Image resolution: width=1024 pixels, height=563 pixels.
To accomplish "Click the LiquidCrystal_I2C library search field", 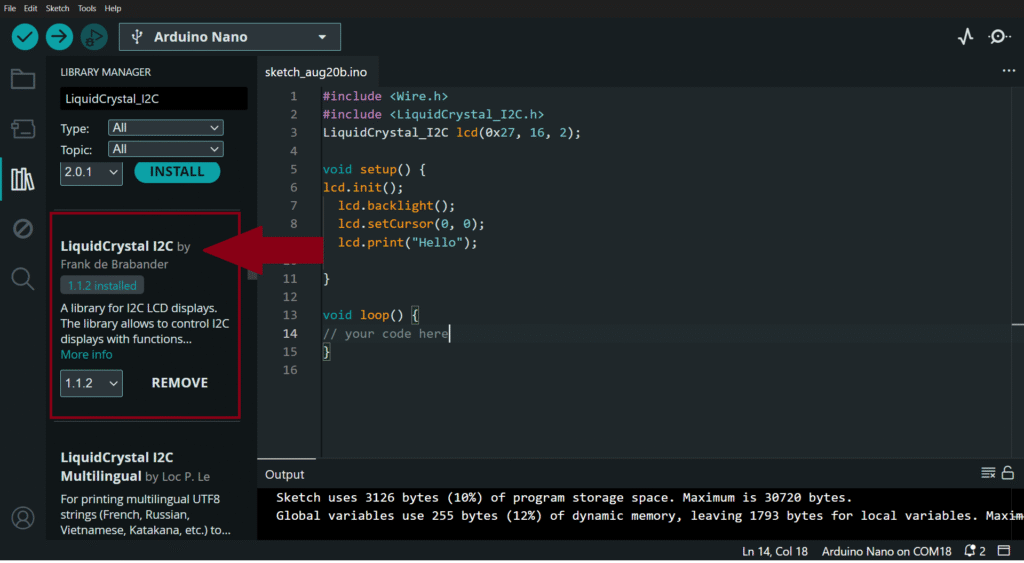I will [x=153, y=99].
